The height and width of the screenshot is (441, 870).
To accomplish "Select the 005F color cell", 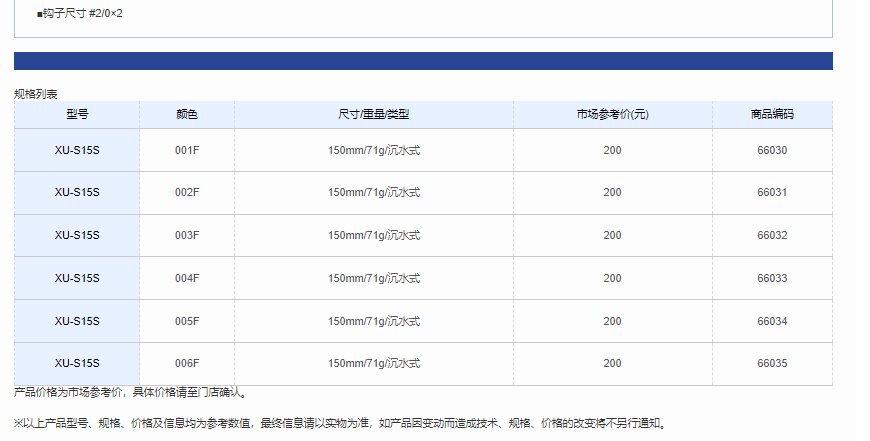I will click(187, 321).
